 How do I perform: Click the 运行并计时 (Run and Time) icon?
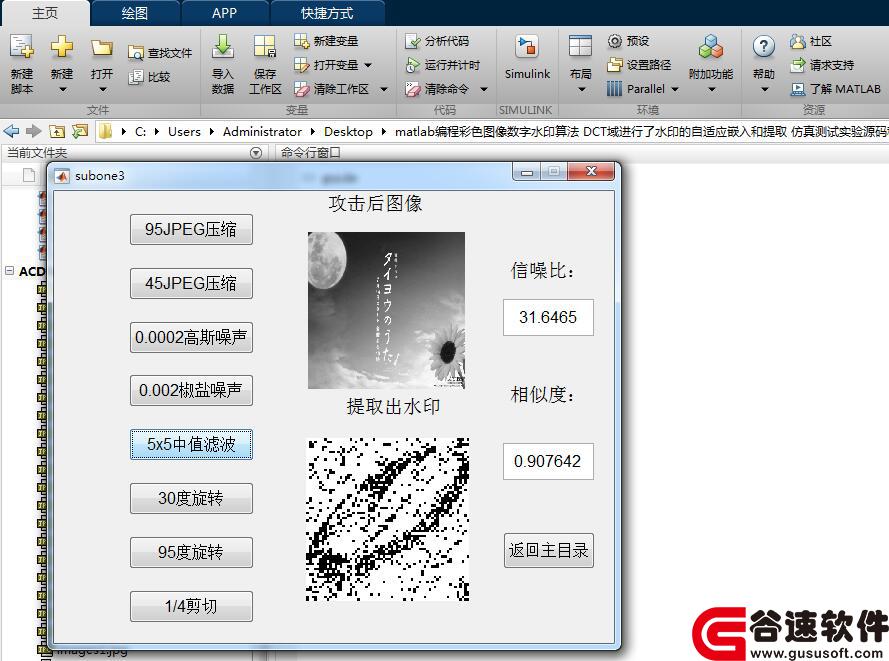[412, 65]
